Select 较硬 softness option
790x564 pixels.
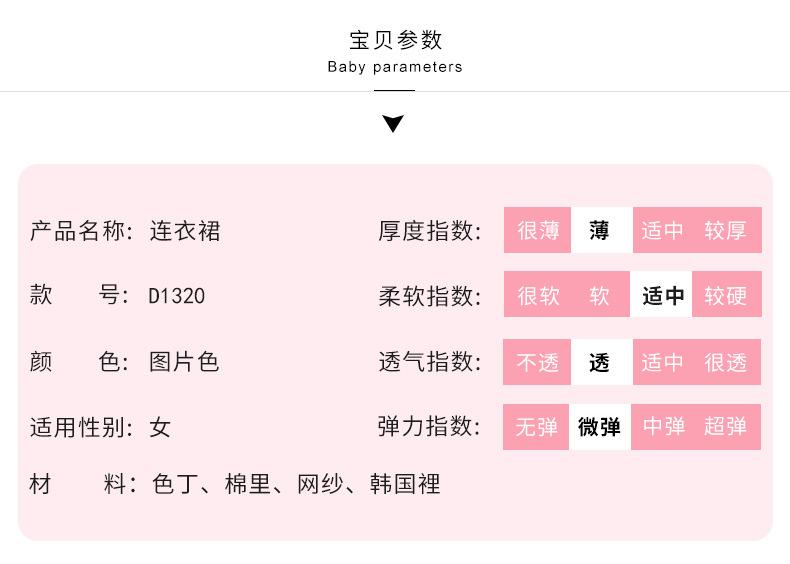pyautogui.click(x=726, y=296)
